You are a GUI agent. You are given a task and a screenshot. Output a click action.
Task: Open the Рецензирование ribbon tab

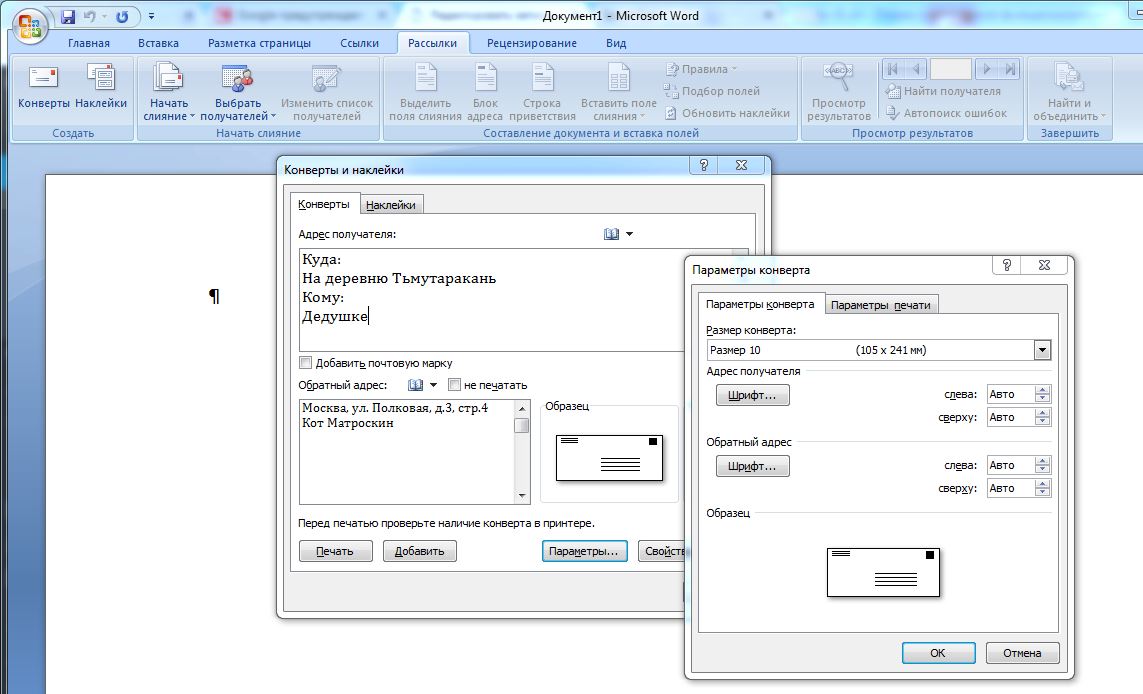click(531, 43)
